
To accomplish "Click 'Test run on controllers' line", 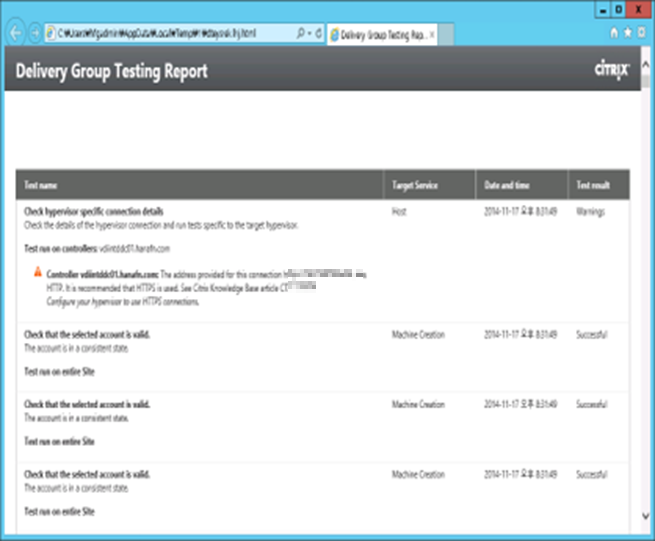I will pos(97,249).
